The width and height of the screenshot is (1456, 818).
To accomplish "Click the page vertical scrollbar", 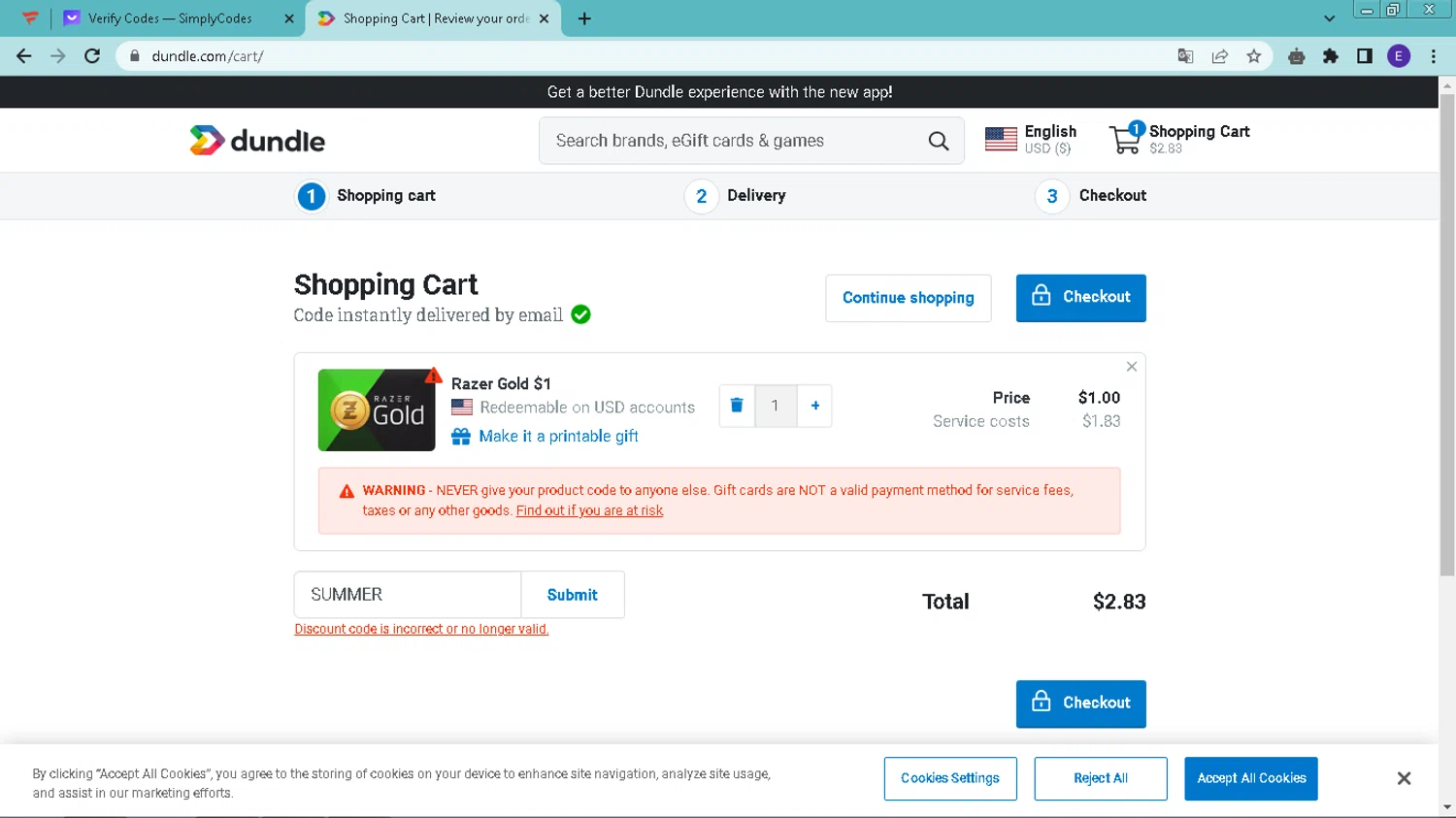I will (1447, 335).
